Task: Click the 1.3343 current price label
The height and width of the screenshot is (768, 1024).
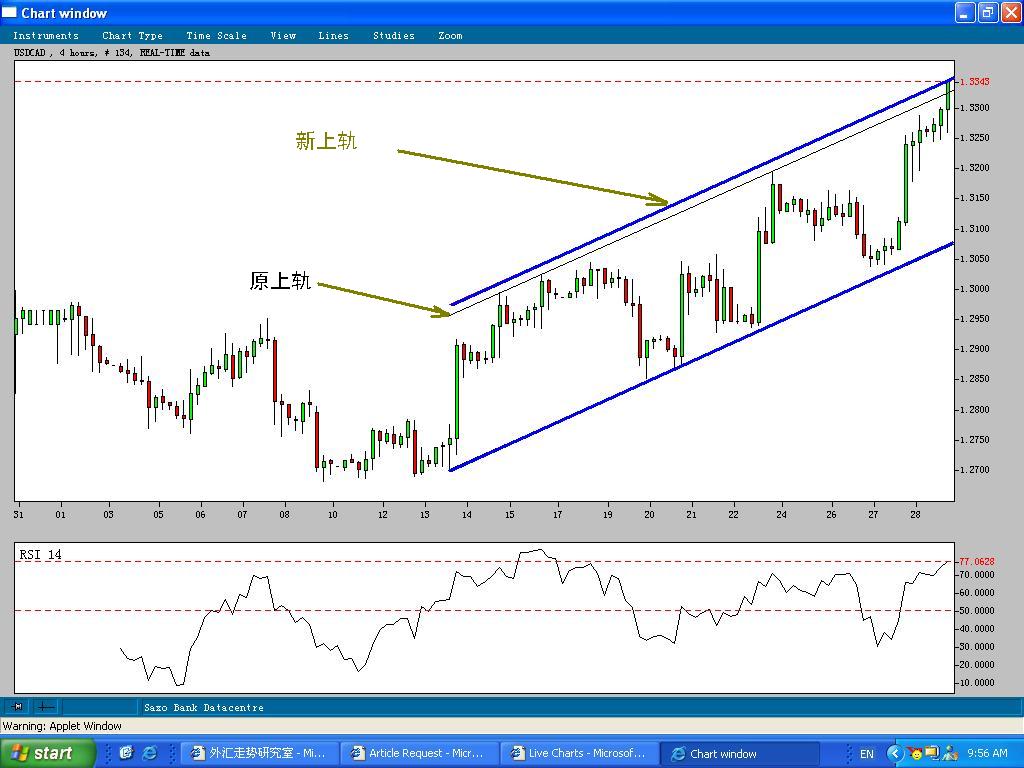Action: (974, 82)
